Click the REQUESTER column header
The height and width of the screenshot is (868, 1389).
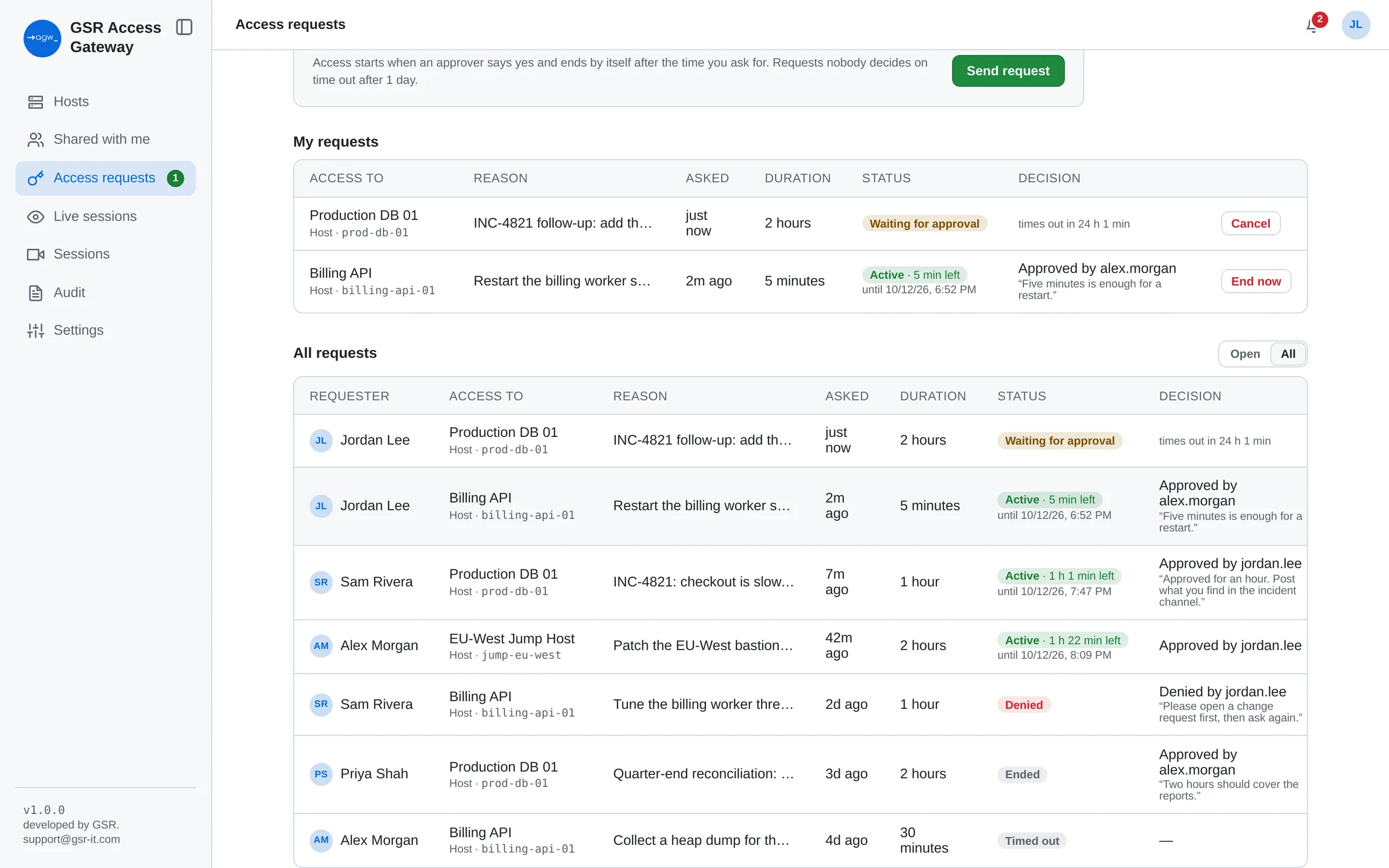[349, 397]
